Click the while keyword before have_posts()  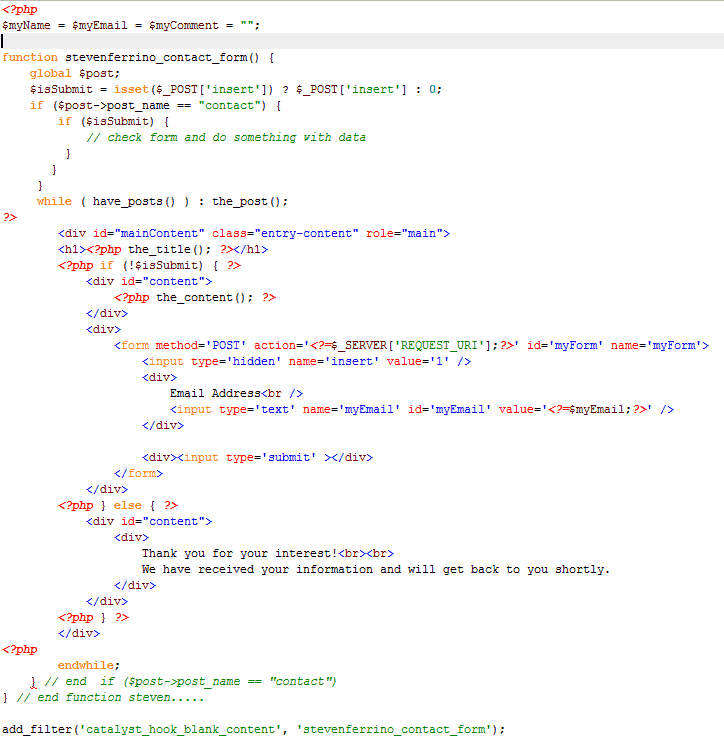[x=54, y=202]
